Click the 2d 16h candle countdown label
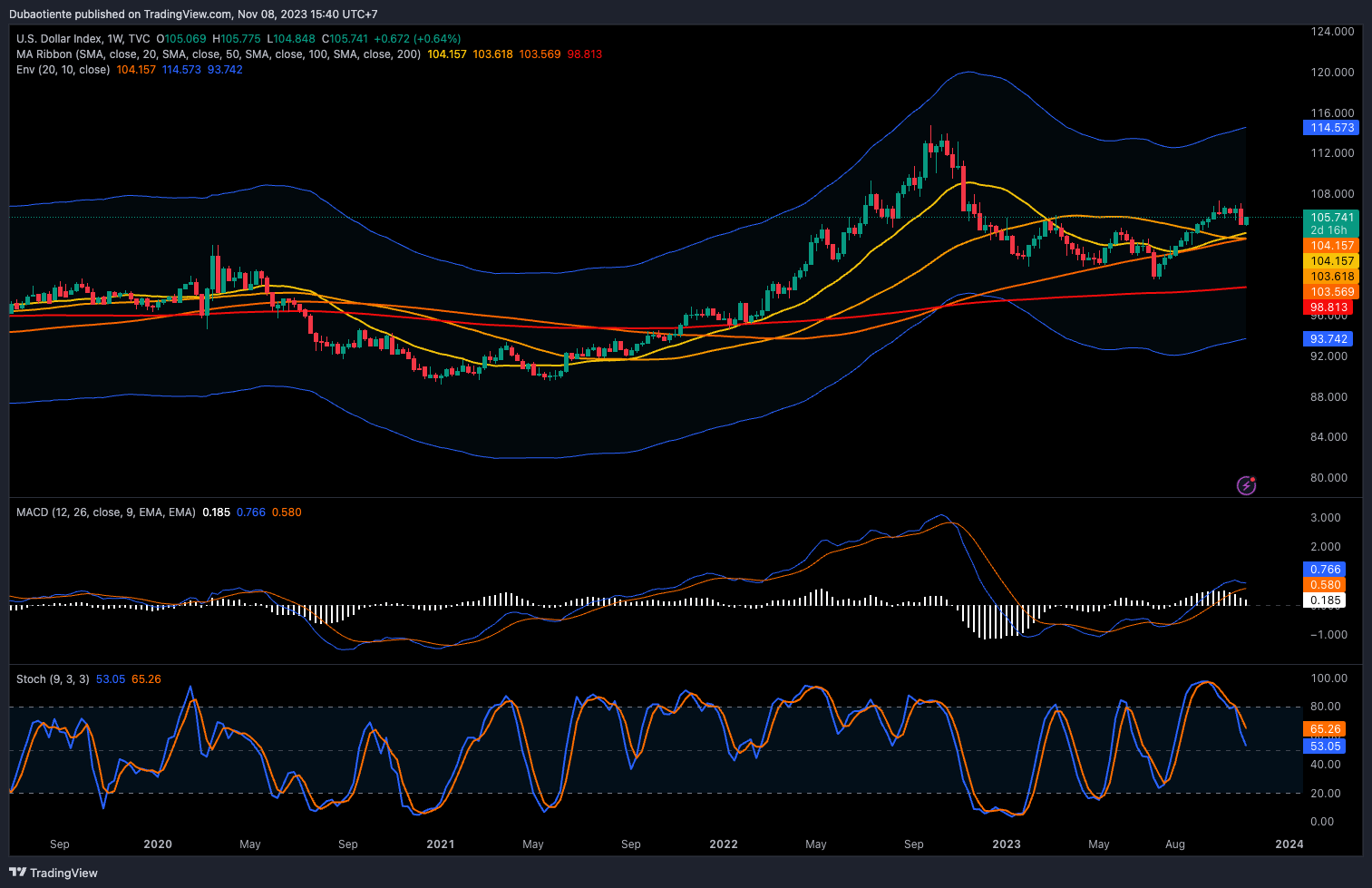1372x888 pixels. [x=1328, y=230]
